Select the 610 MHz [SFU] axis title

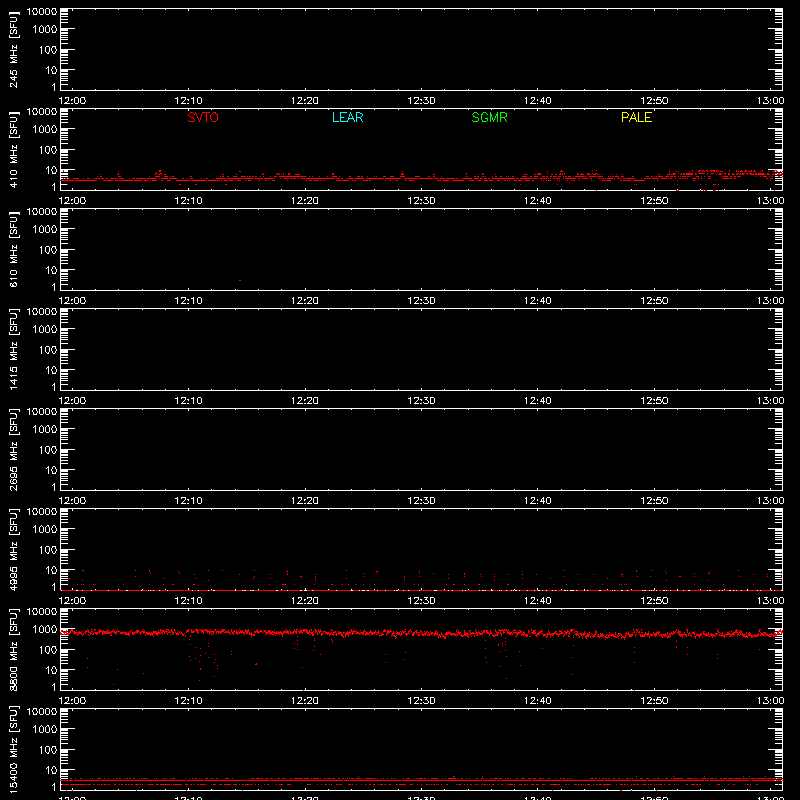[13, 250]
